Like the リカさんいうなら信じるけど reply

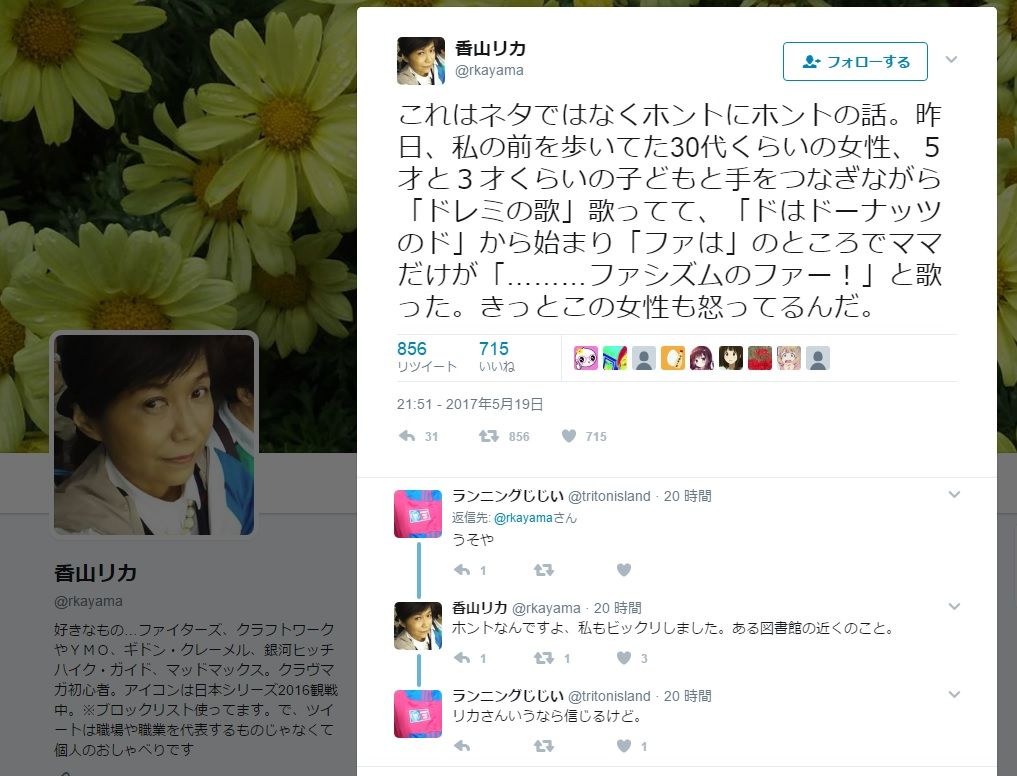point(624,746)
